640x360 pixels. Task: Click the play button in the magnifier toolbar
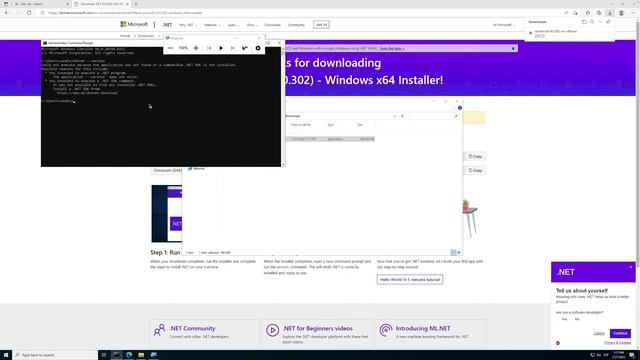coord(221,48)
